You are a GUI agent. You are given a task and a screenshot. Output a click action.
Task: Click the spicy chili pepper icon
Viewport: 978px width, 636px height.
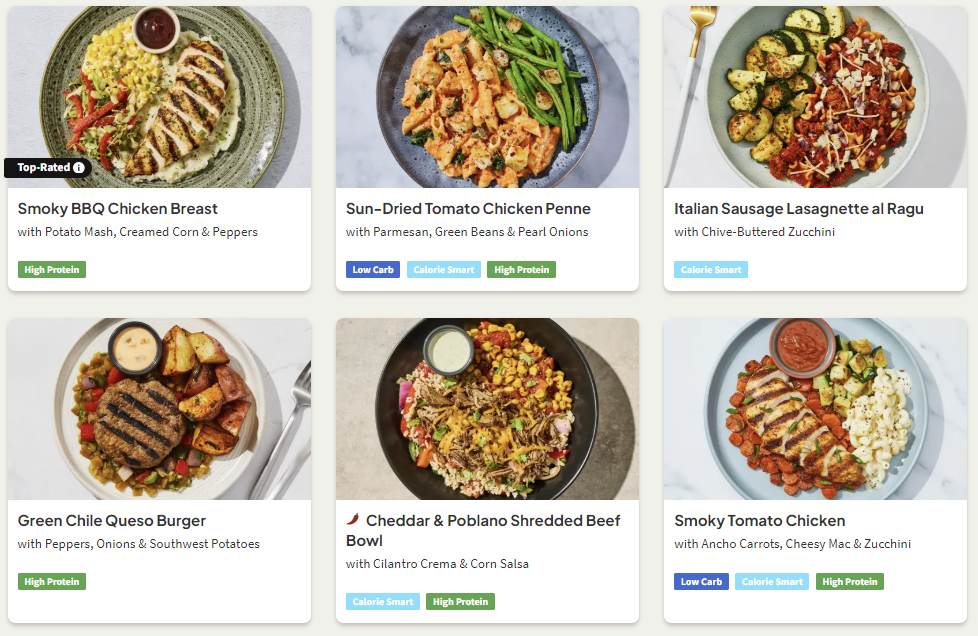[x=353, y=520]
